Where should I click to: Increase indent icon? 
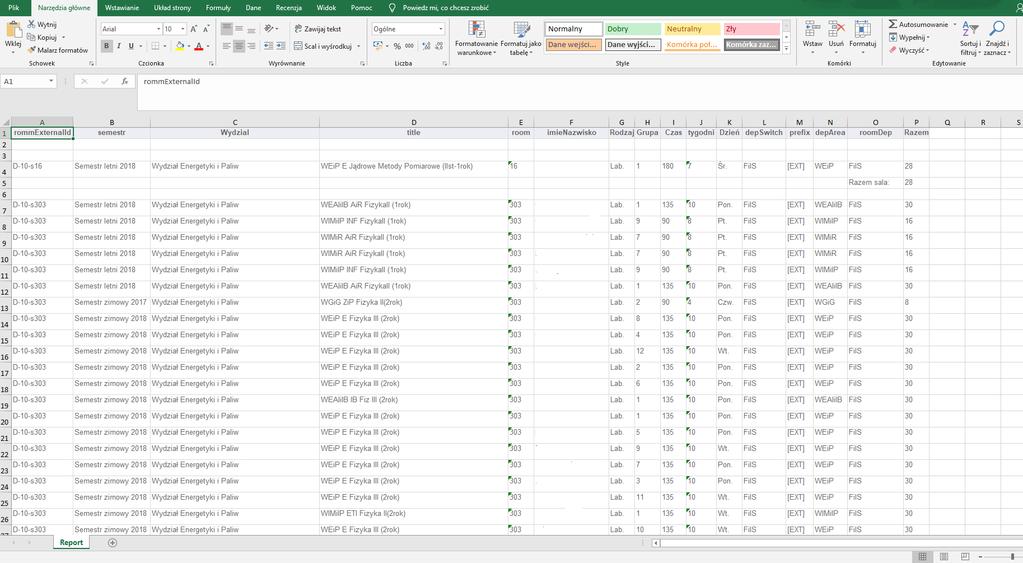point(281,46)
